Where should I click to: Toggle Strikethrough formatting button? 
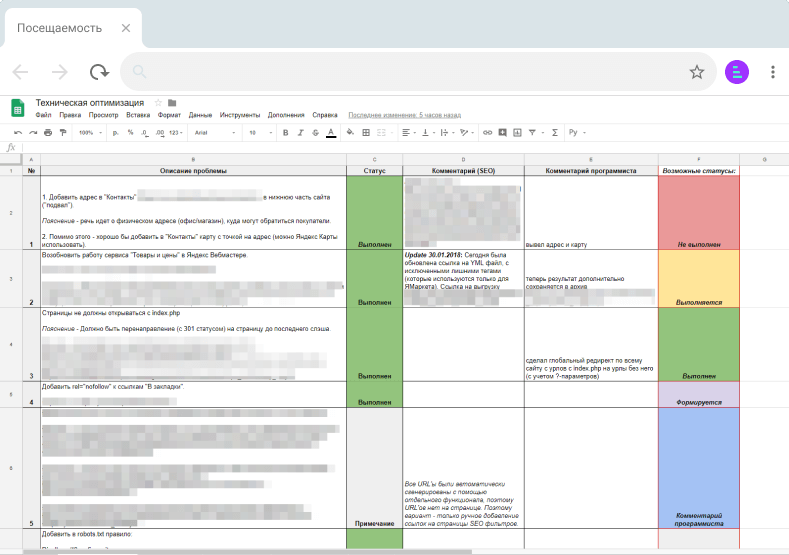[x=315, y=133]
